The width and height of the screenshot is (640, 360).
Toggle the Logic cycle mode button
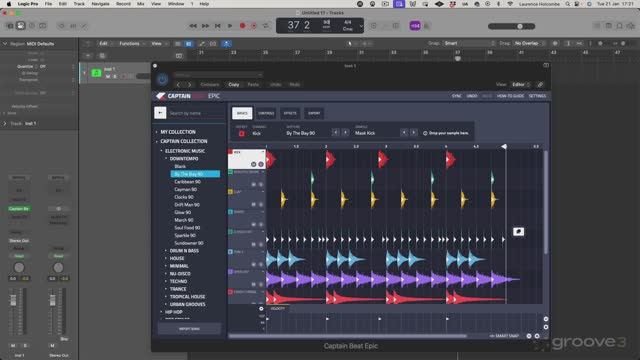266,26
